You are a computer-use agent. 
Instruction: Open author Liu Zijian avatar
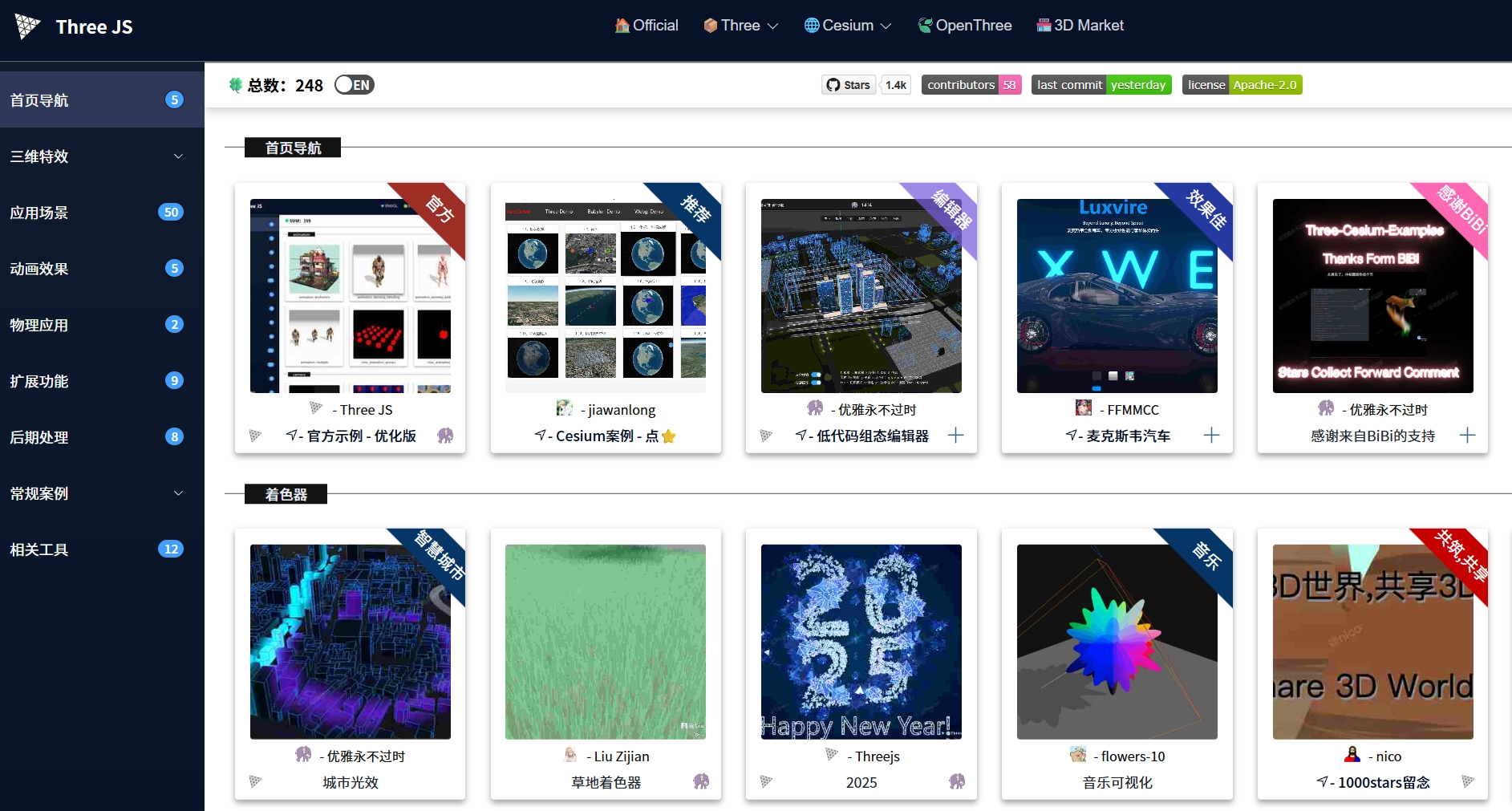click(570, 755)
